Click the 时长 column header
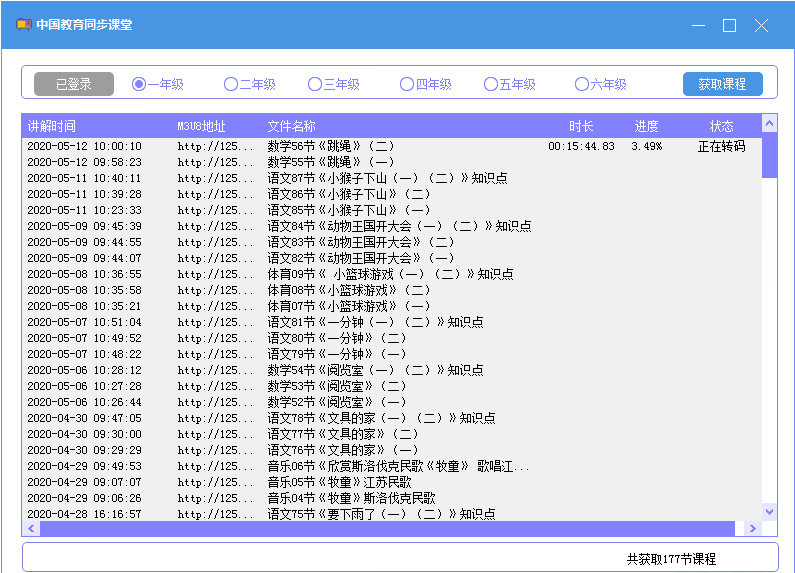The width and height of the screenshot is (795, 573). point(581,126)
